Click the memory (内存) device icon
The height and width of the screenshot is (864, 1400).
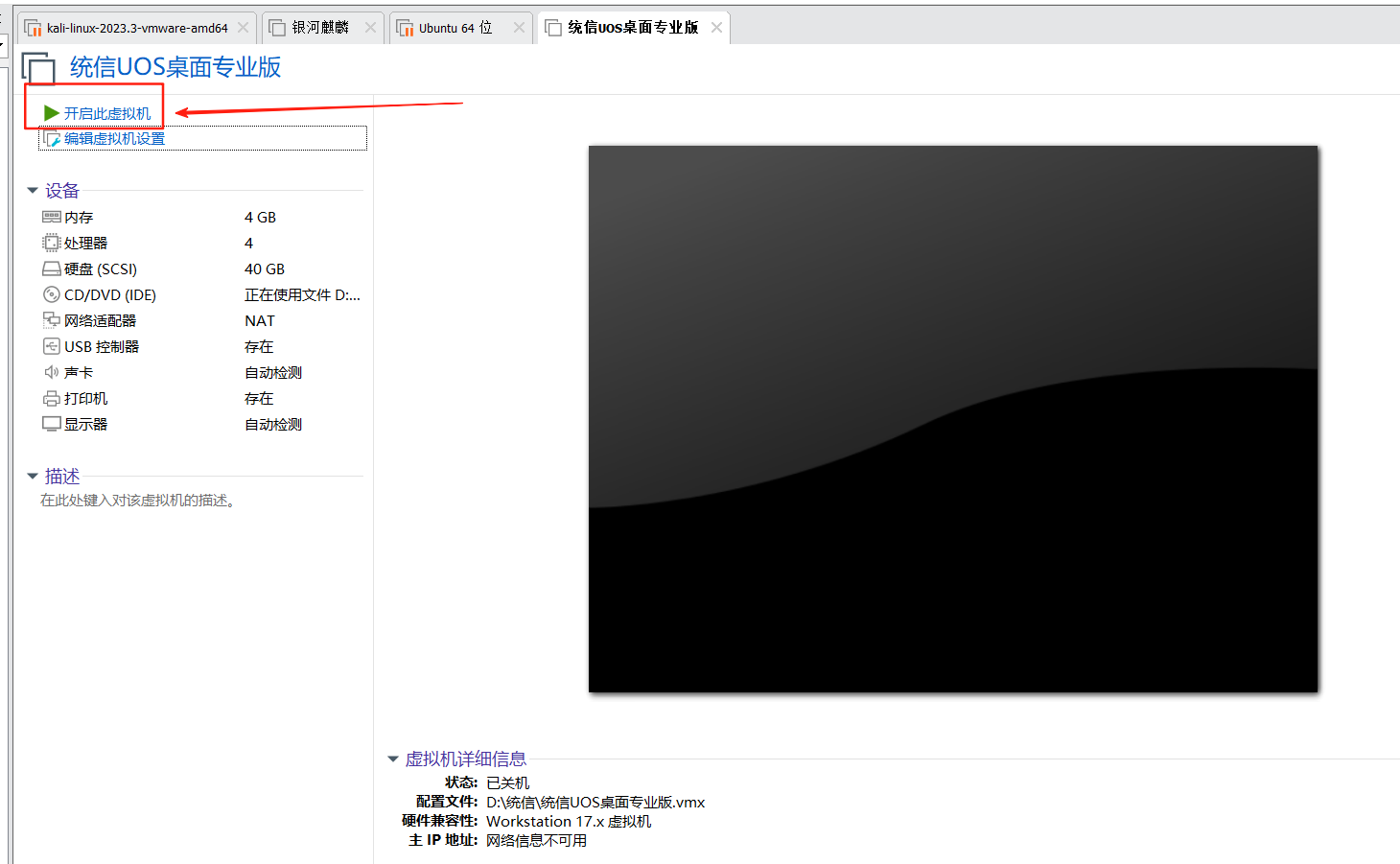pos(52,218)
